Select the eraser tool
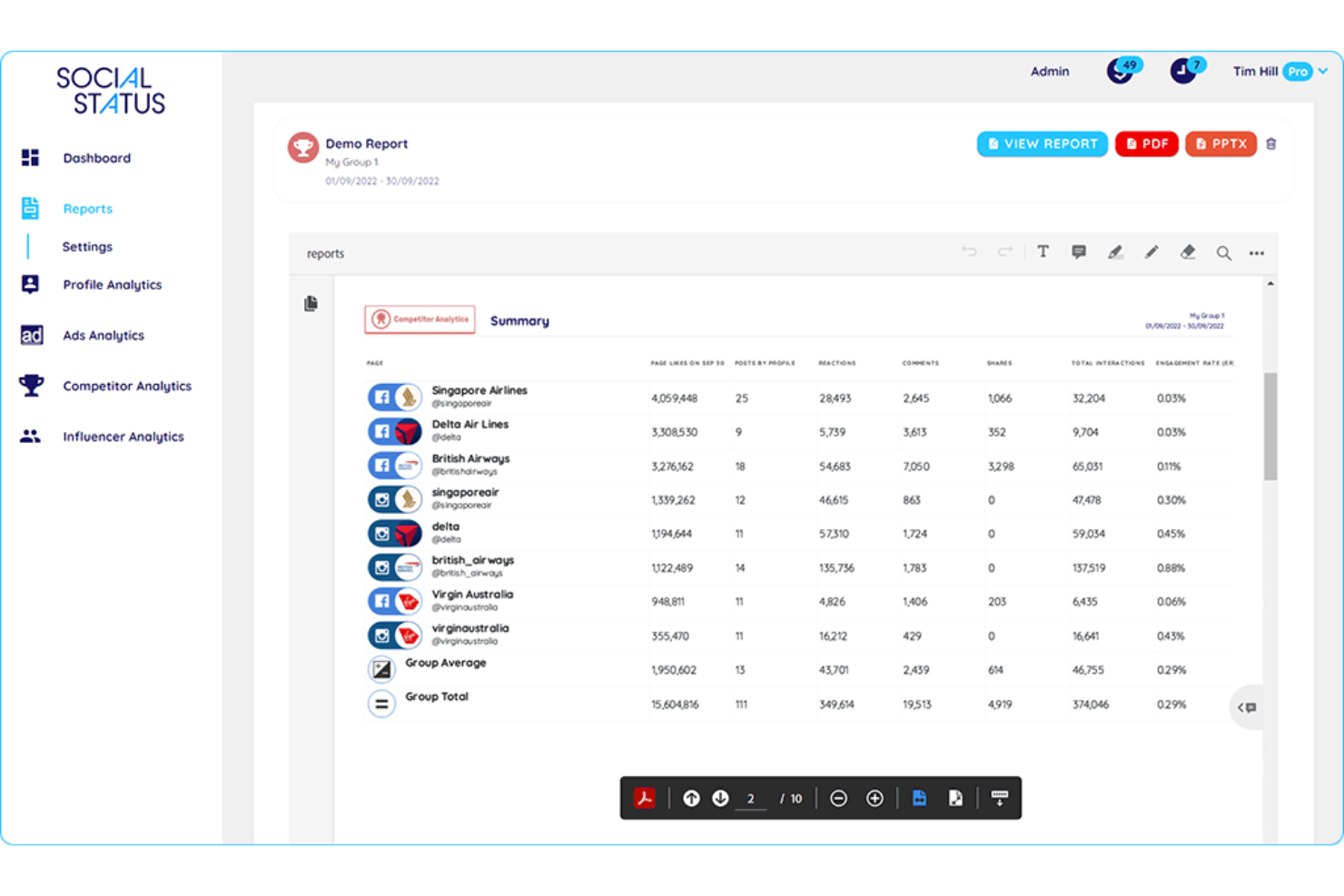 pyautogui.click(x=1188, y=253)
